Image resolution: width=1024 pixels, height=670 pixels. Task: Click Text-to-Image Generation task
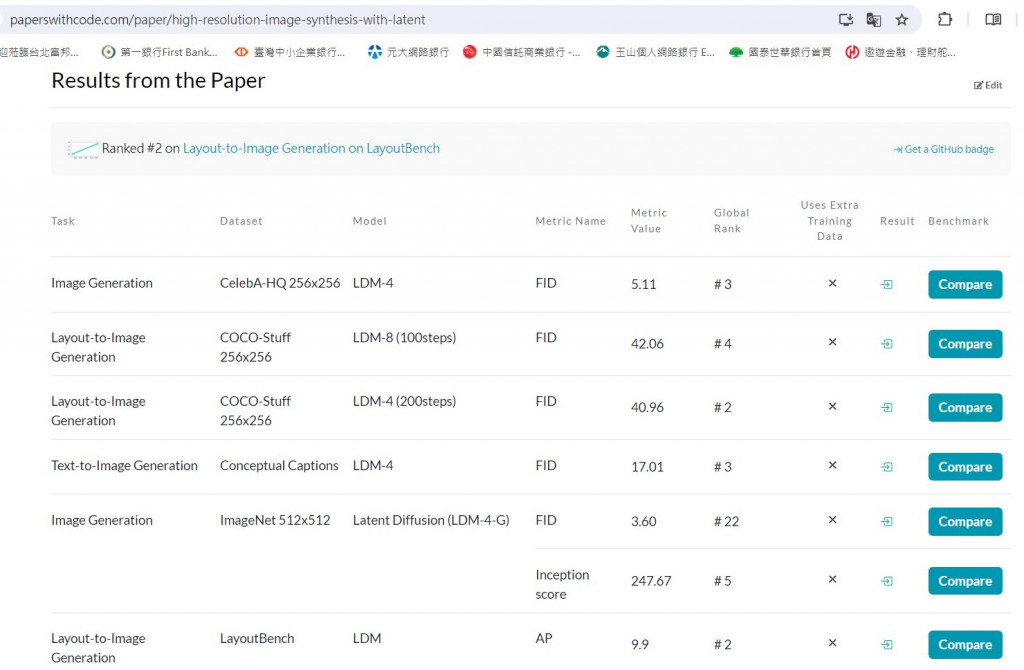pyautogui.click(x=124, y=466)
